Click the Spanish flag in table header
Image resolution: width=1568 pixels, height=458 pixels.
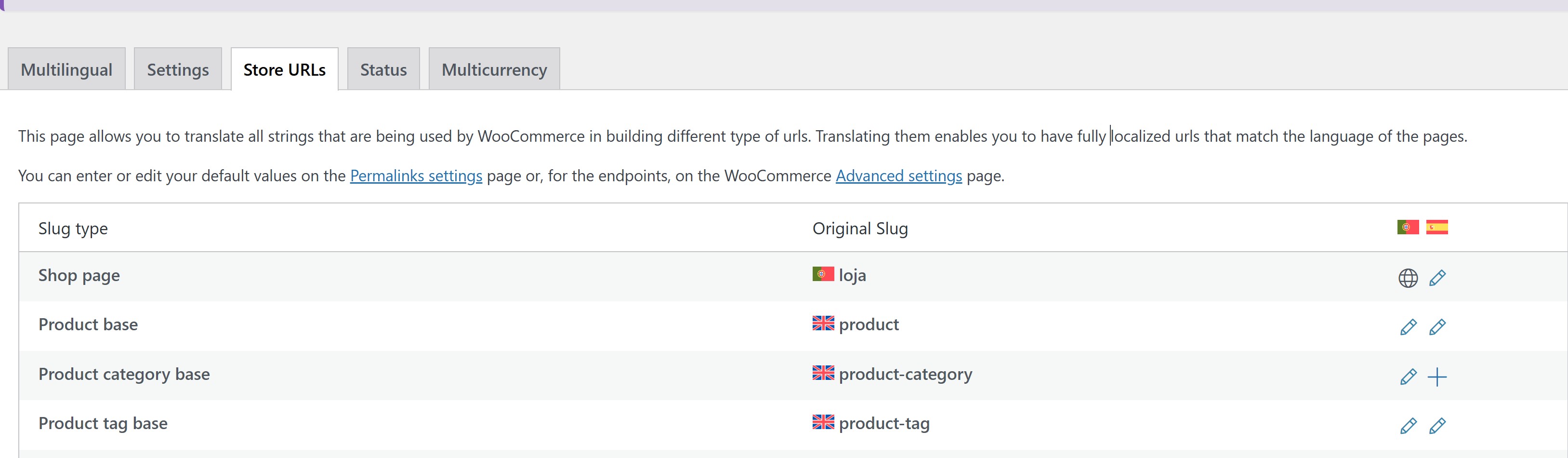(1437, 227)
